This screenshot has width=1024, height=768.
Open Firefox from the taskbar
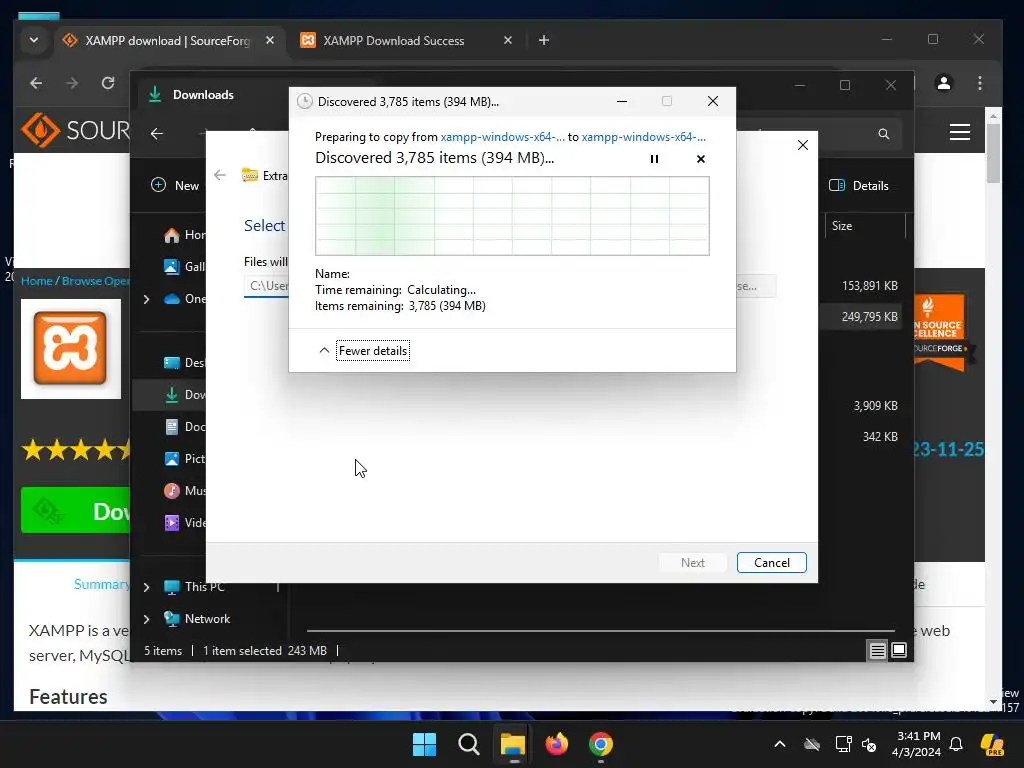(x=556, y=744)
